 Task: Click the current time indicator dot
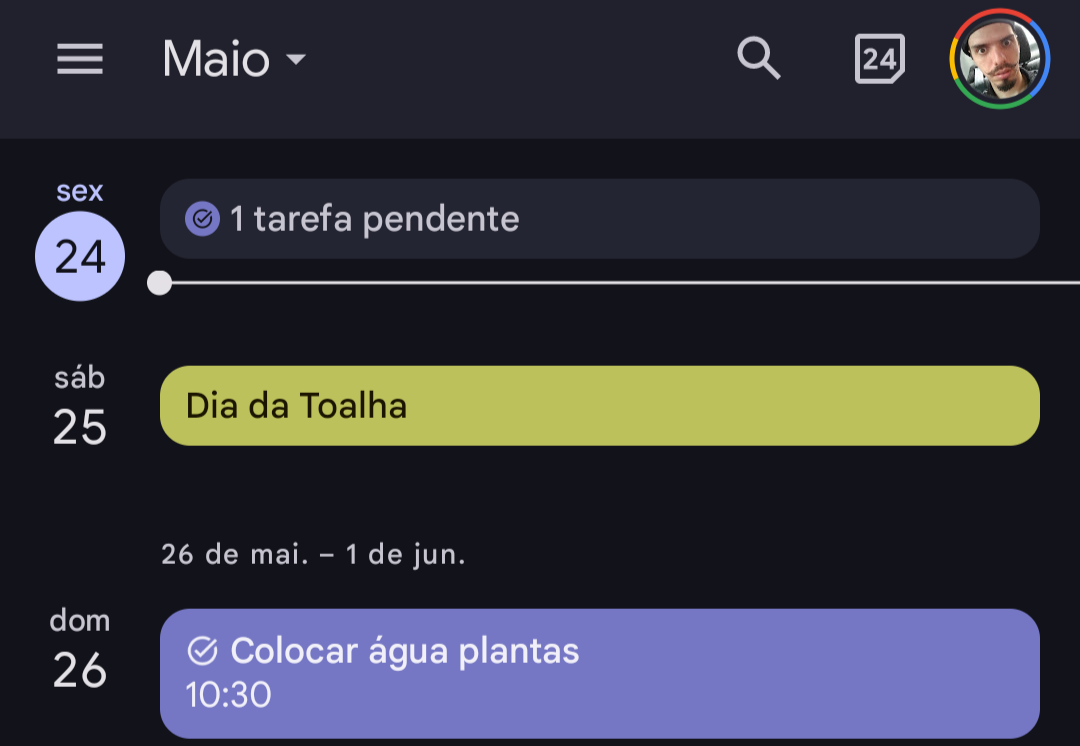click(x=160, y=283)
